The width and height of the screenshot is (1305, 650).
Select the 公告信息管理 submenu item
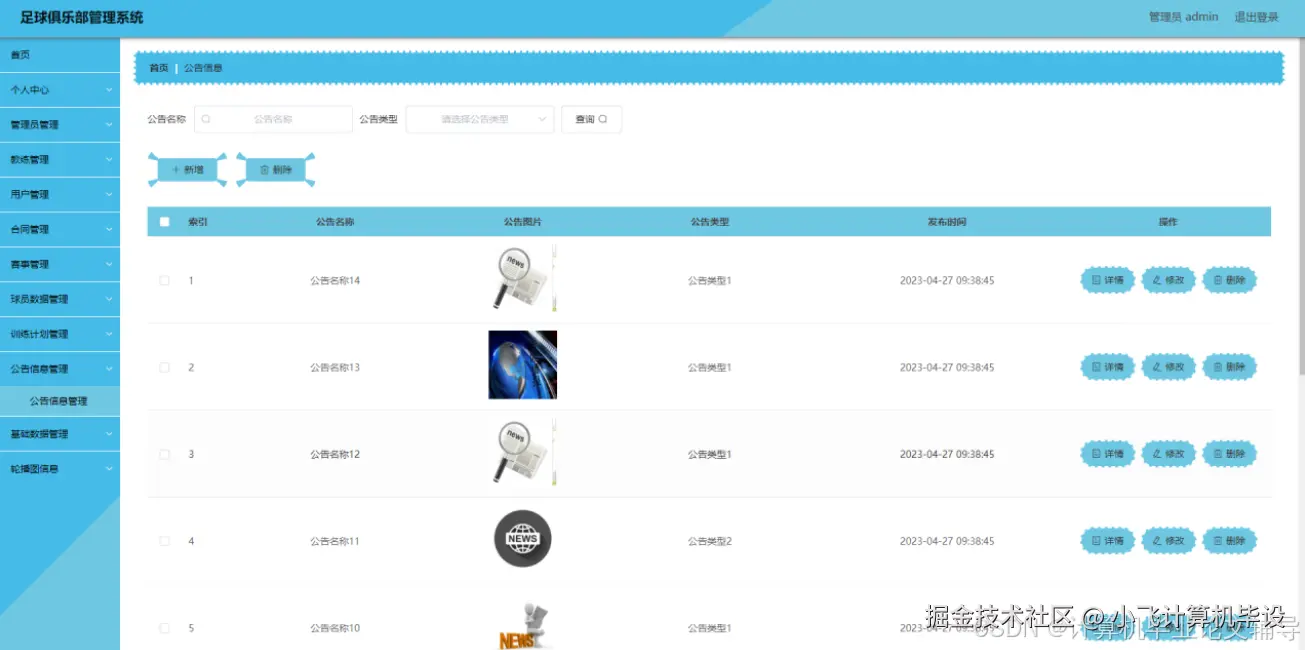coord(60,401)
